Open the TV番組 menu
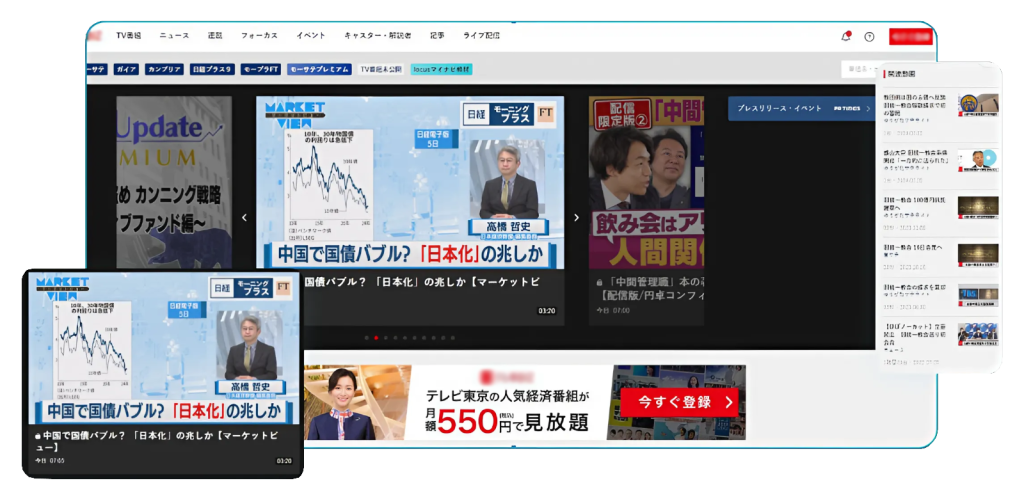 click(x=129, y=36)
